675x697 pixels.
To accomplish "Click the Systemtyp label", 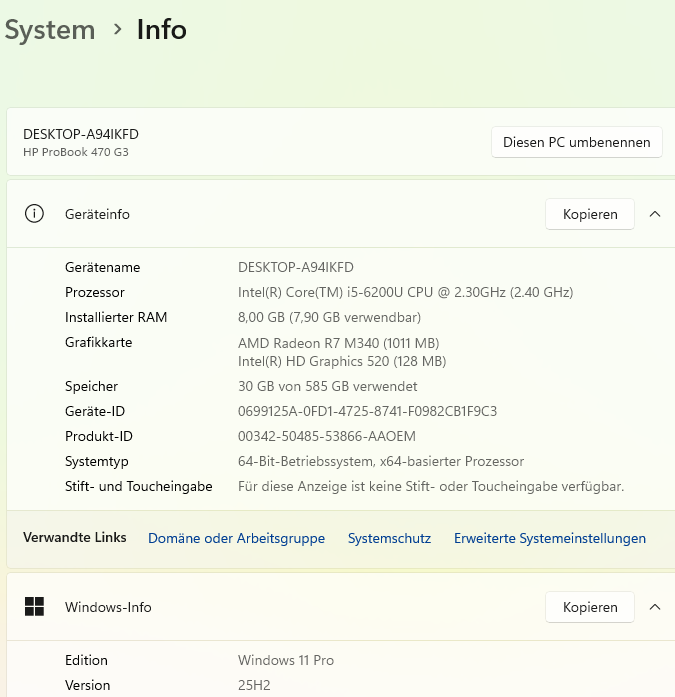I will [x=97, y=461].
